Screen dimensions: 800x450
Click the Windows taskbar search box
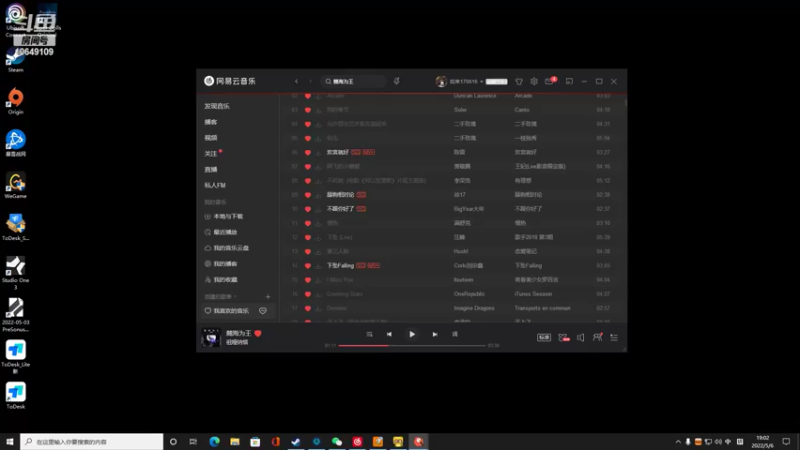pos(92,441)
